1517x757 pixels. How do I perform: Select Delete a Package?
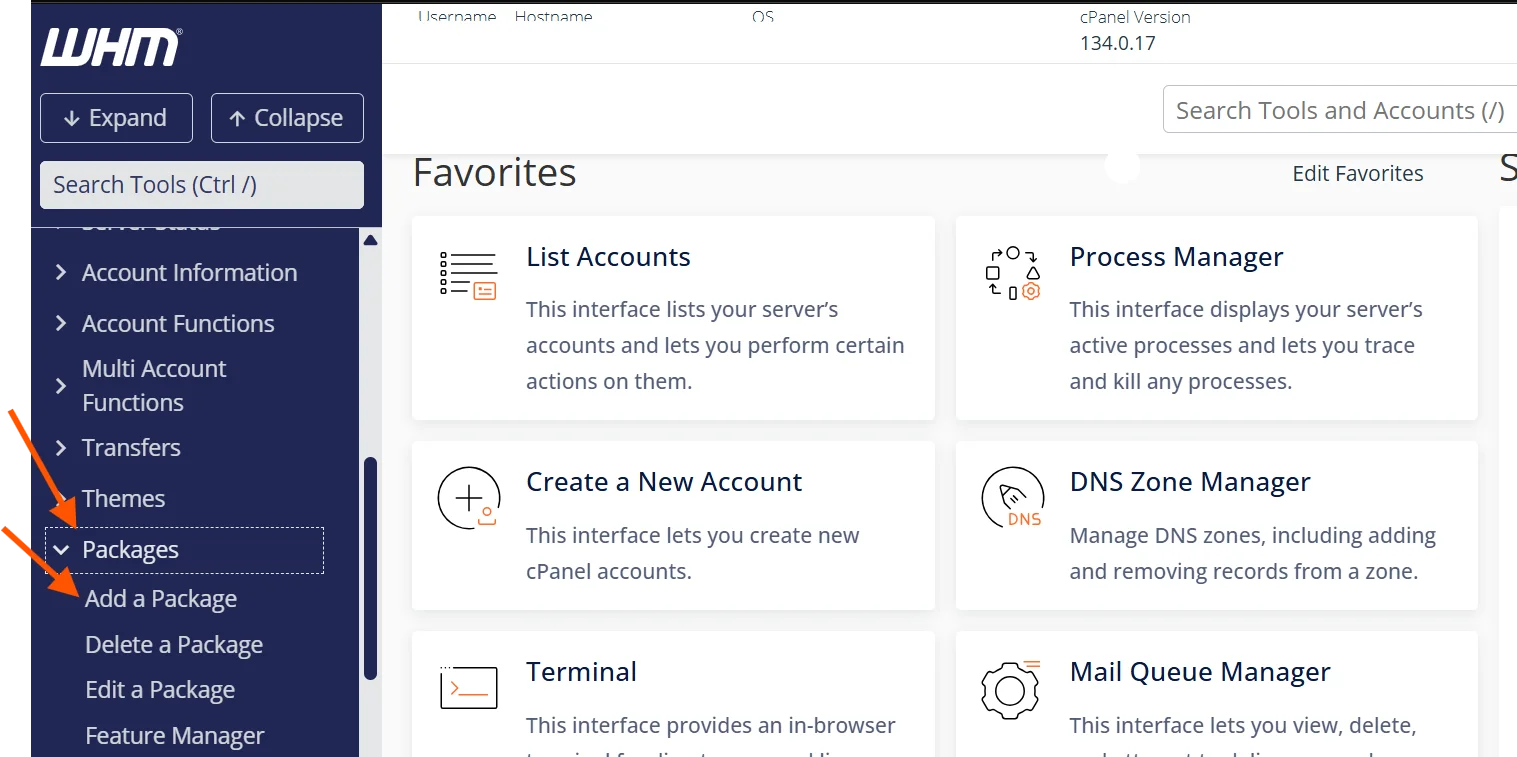[x=174, y=645]
